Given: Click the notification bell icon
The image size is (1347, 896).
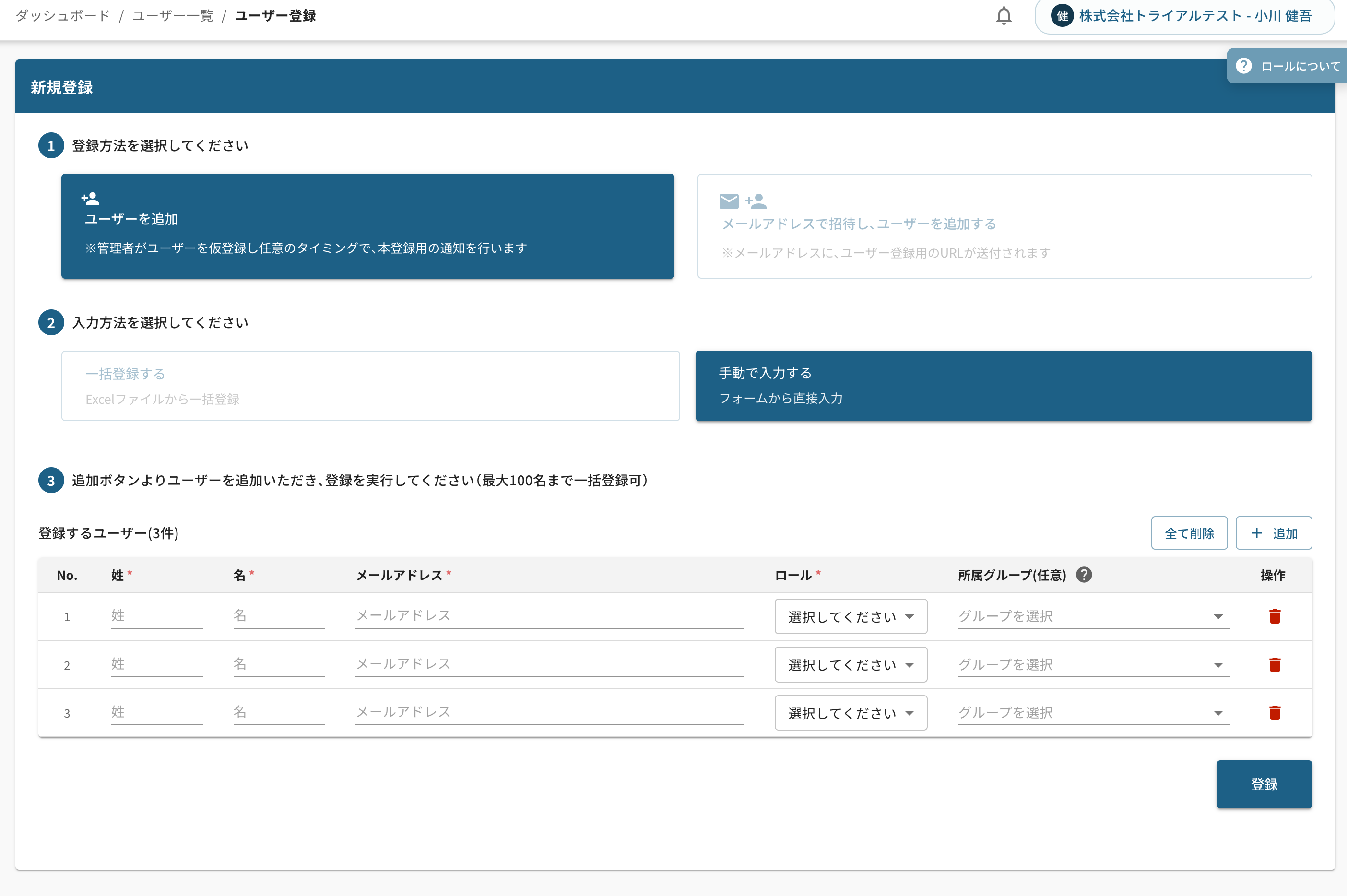Looking at the screenshot, I should click(x=1004, y=15).
